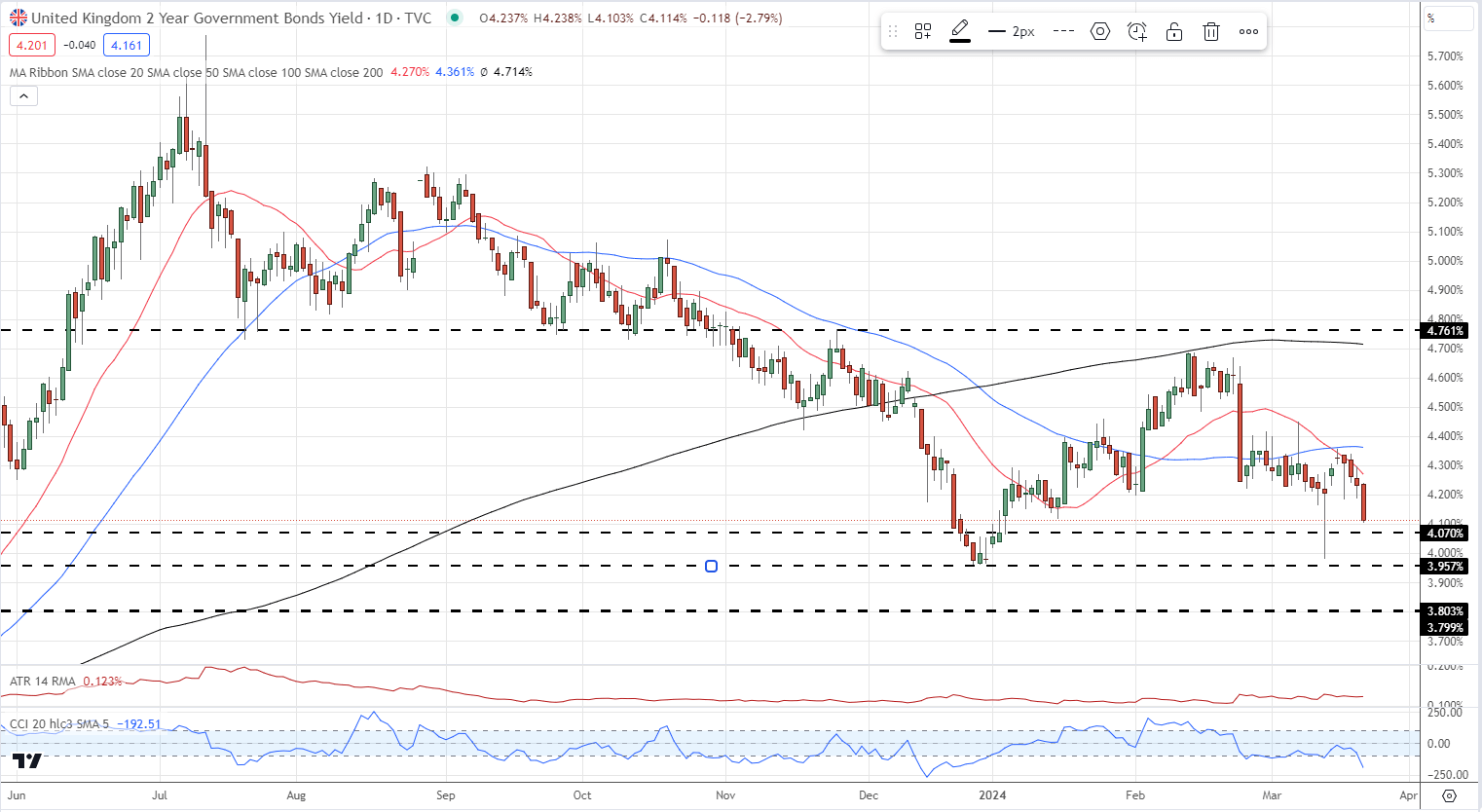Viewport: 1482px width, 812px height.
Task: Change line color with the pencil icon
Action: (960, 31)
